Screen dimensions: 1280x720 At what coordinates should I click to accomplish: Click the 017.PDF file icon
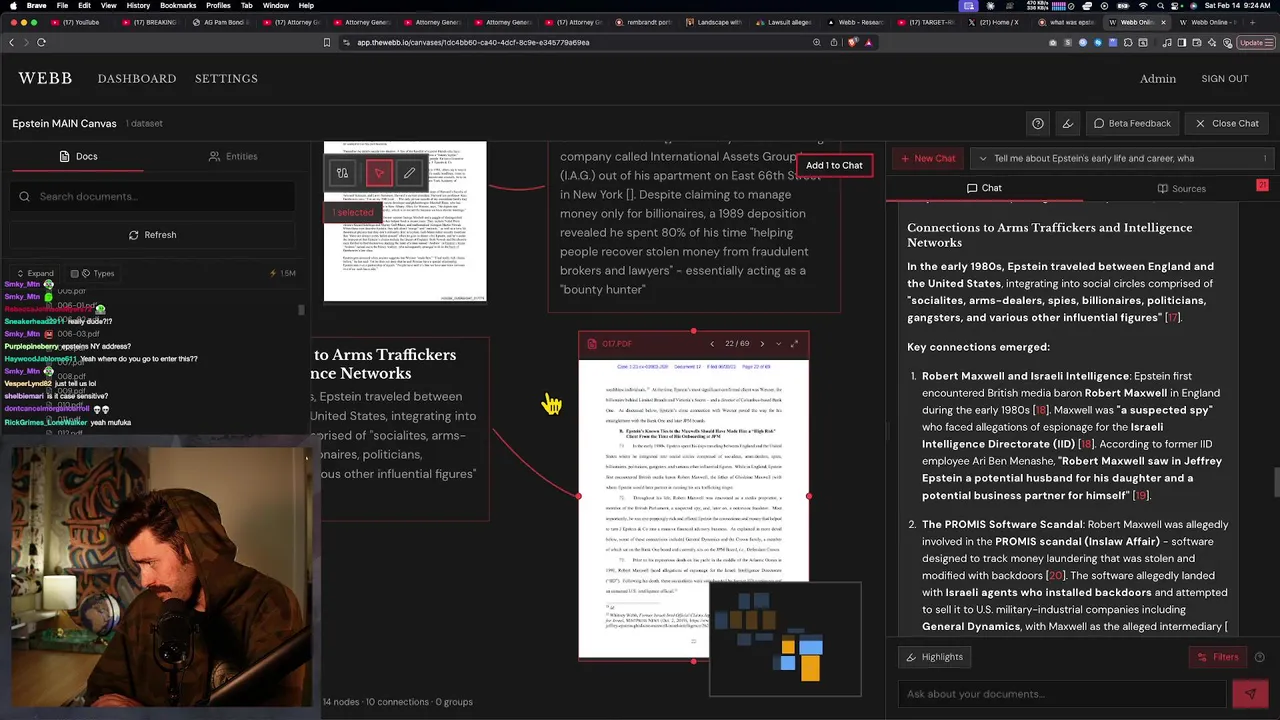pos(592,343)
